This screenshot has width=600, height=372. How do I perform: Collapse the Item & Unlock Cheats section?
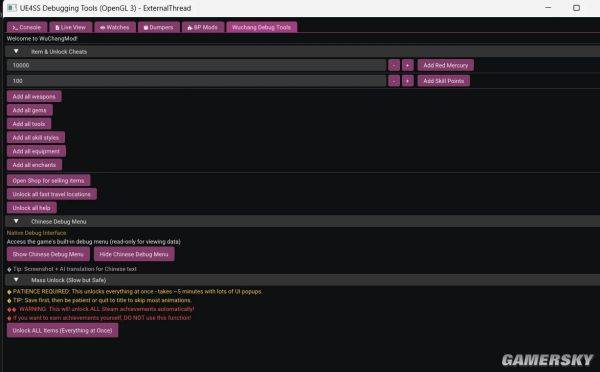coord(16,52)
